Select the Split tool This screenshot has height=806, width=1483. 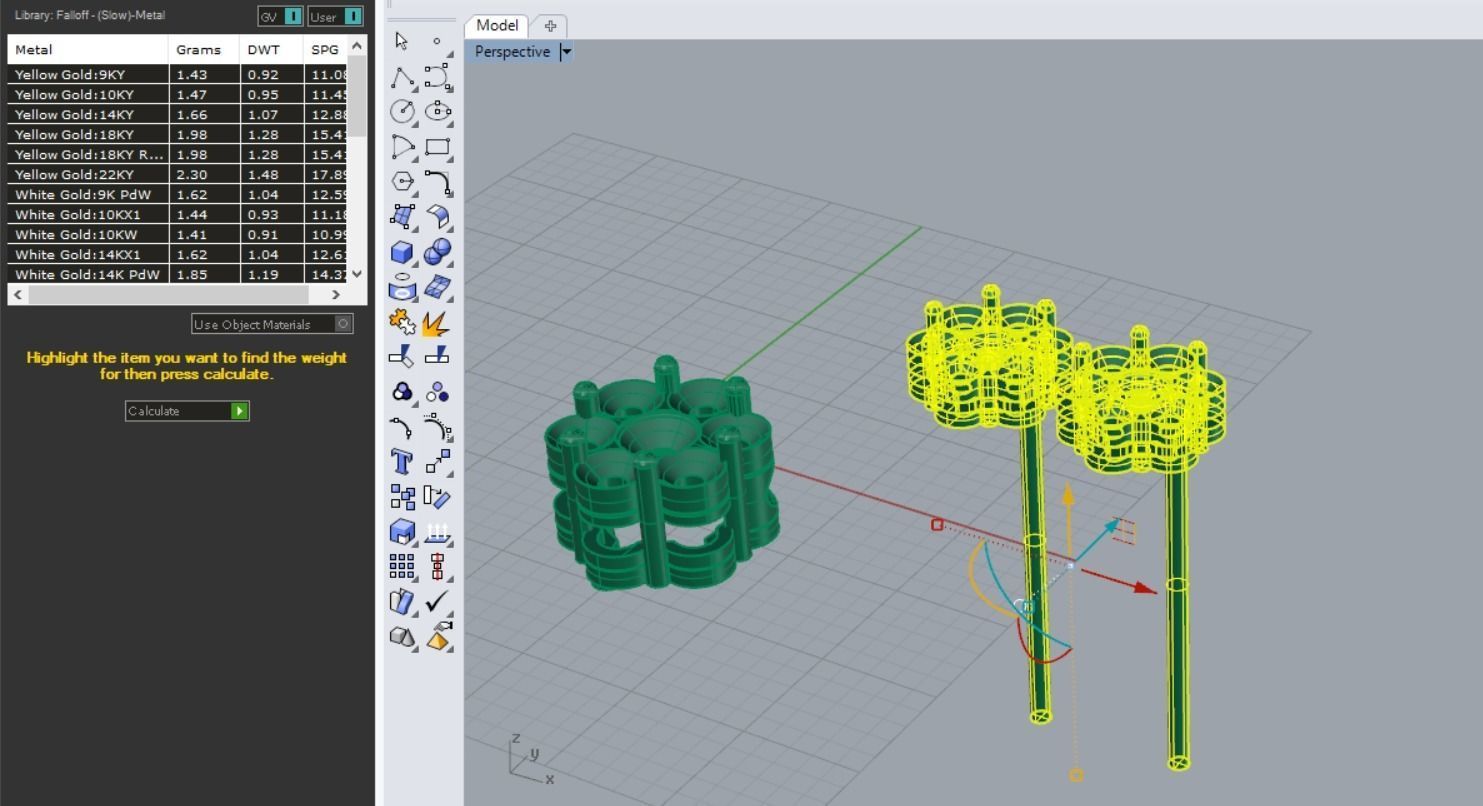(x=437, y=356)
